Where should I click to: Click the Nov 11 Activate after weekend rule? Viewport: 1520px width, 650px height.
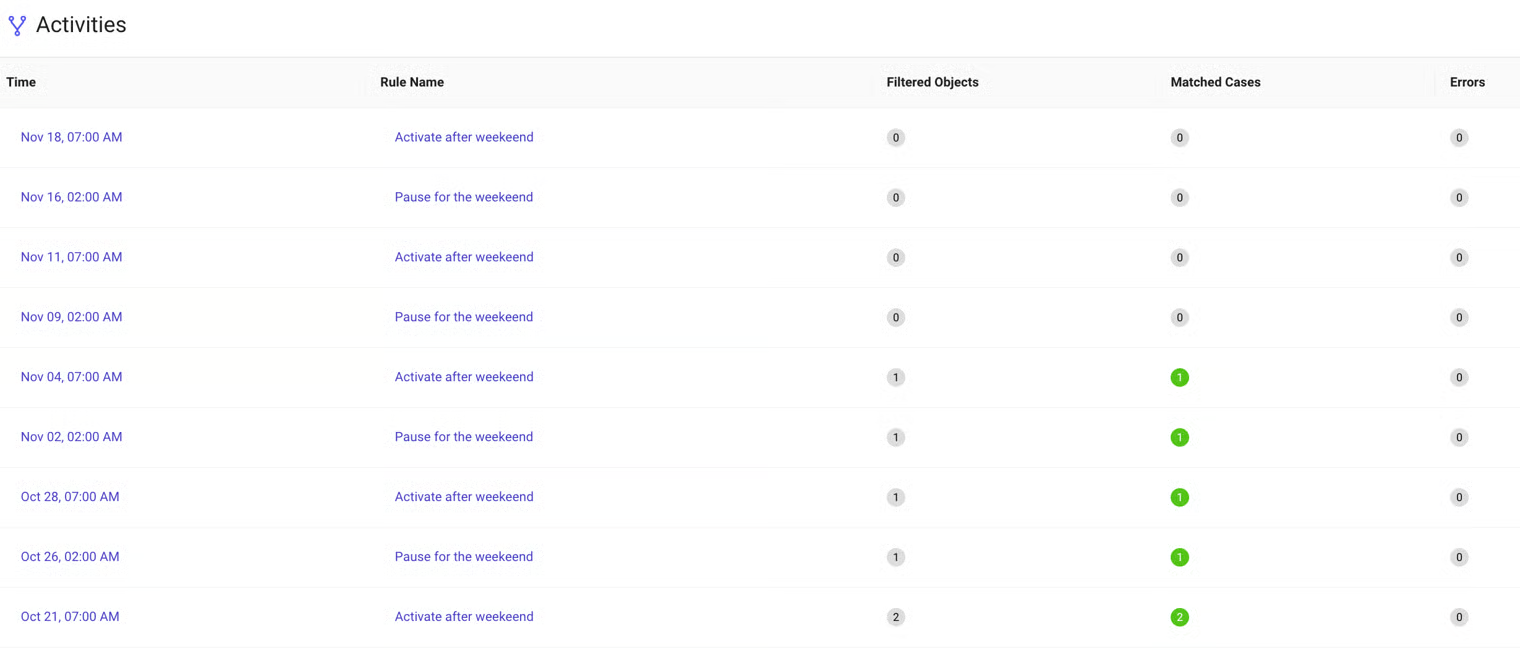point(463,257)
